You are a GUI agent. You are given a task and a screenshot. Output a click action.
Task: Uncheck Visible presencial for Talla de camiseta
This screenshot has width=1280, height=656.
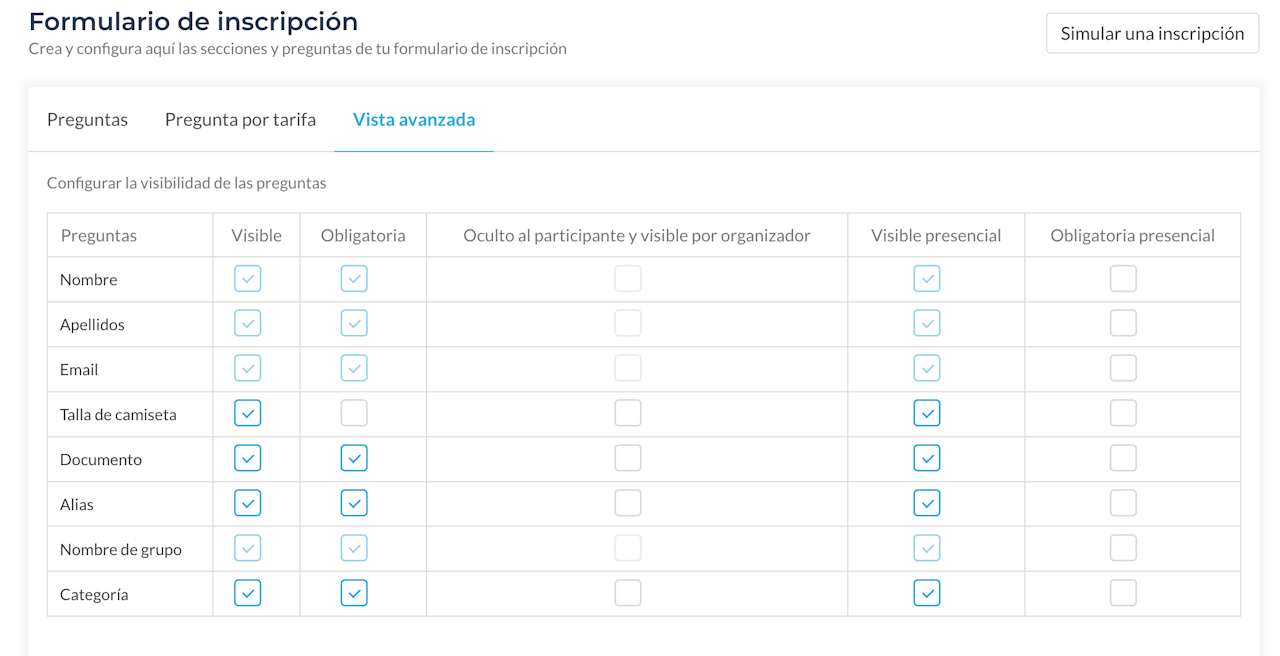coord(927,413)
